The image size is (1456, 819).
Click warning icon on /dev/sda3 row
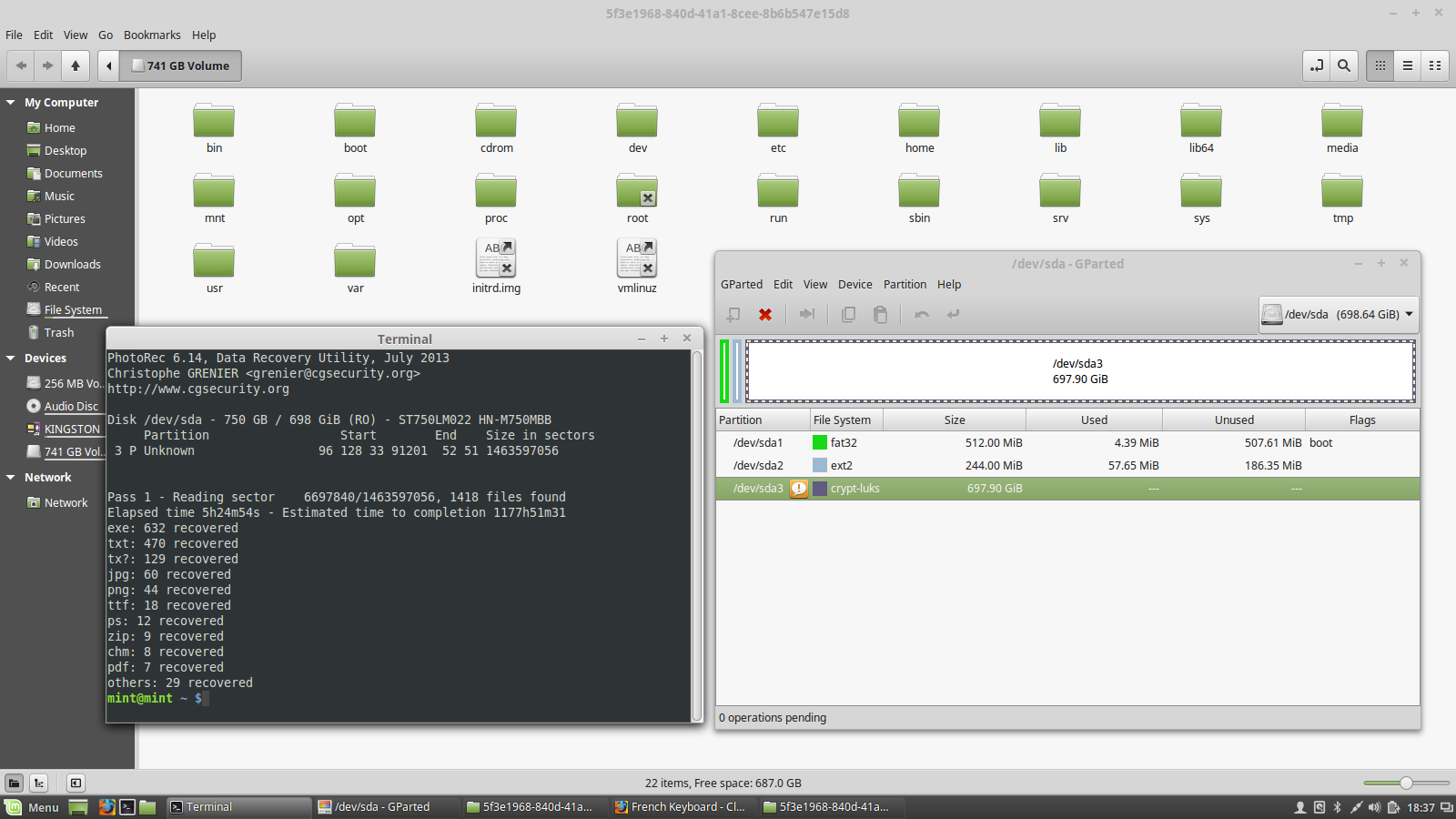[799, 489]
